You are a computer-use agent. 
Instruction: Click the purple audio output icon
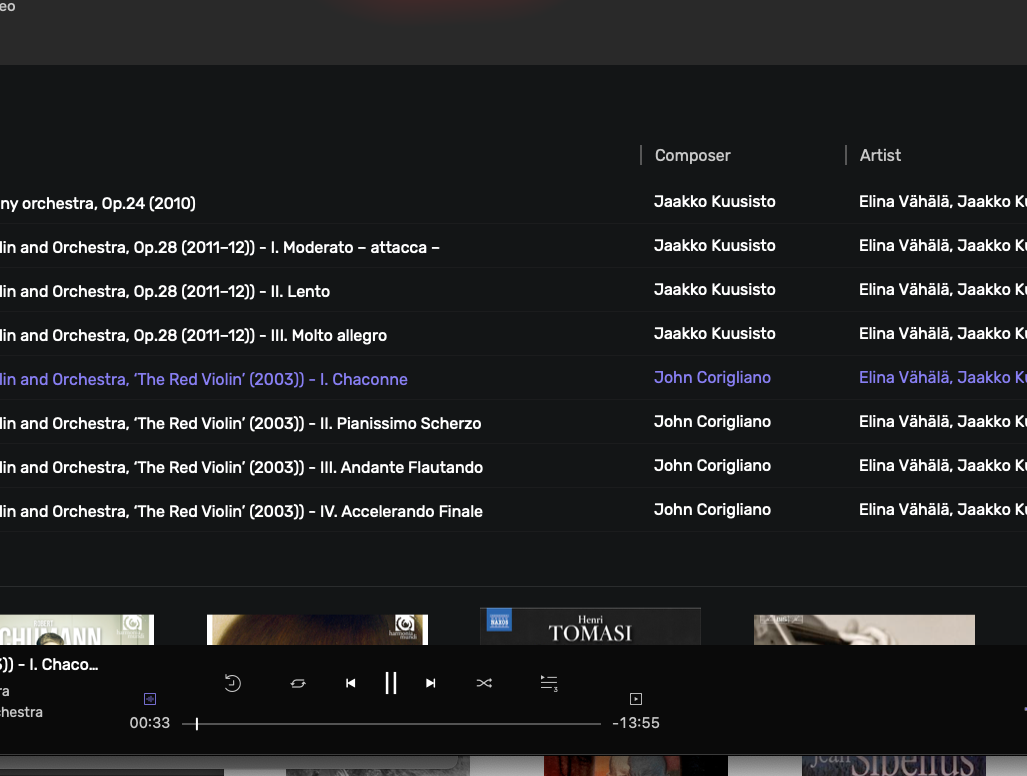tap(150, 699)
